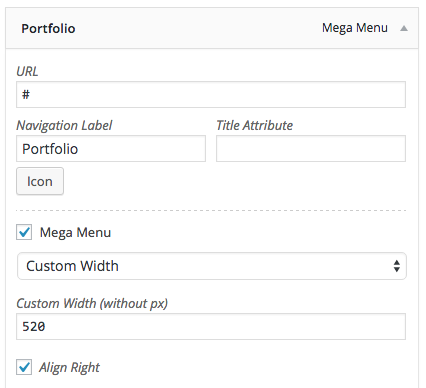The height and width of the screenshot is (388, 426).
Task: Click the 'Title Attribute' caption text
Action: pos(255,126)
